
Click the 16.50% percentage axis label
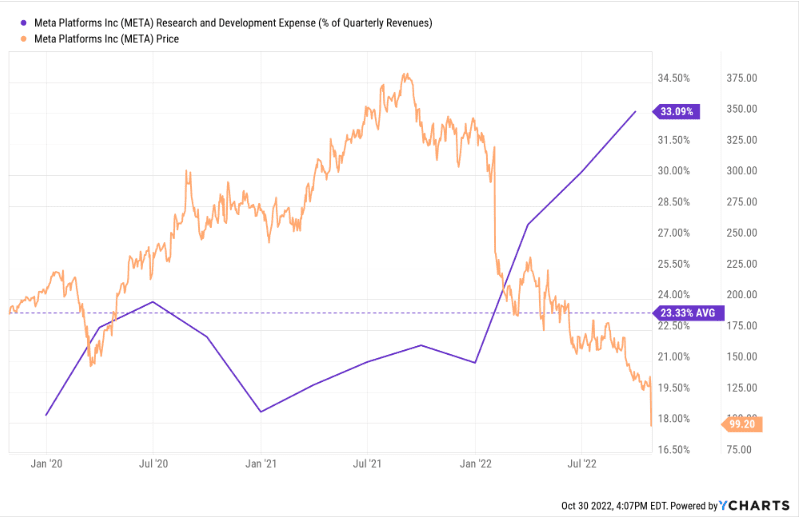tap(672, 450)
